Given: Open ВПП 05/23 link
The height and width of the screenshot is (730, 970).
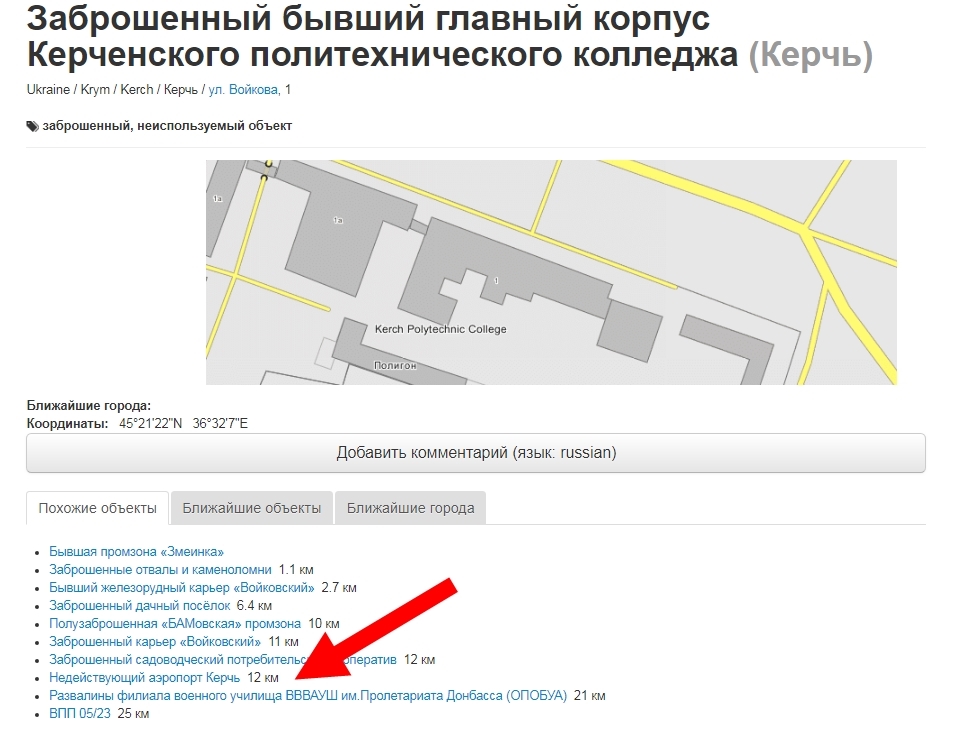Looking at the screenshot, I should click(80, 713).
